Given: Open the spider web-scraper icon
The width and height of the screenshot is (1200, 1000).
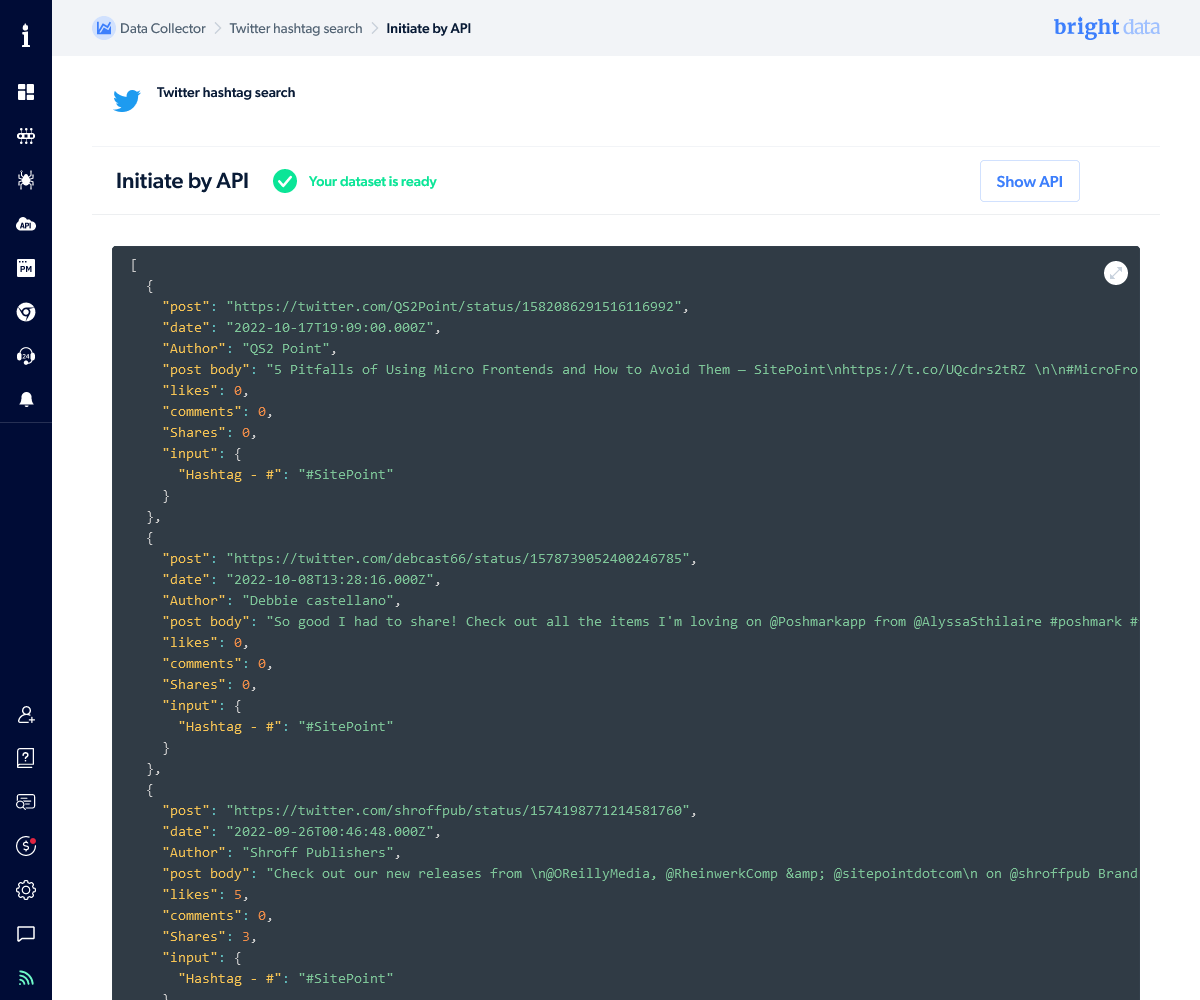Looking at the screenshot, I should tap(26, 180).
